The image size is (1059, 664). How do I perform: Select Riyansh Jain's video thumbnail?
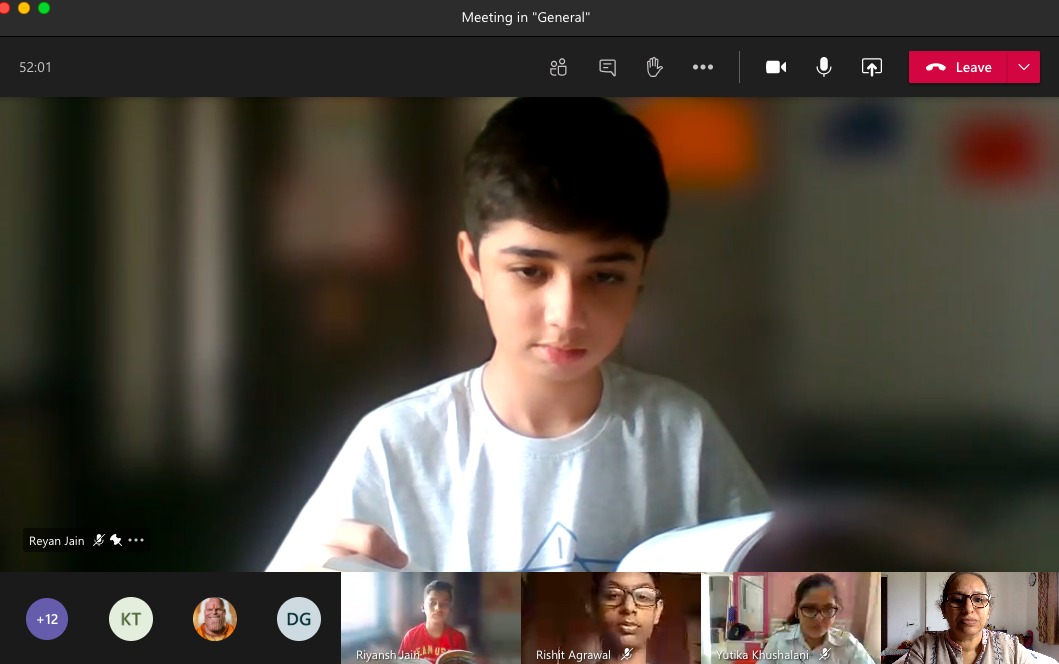431,618
